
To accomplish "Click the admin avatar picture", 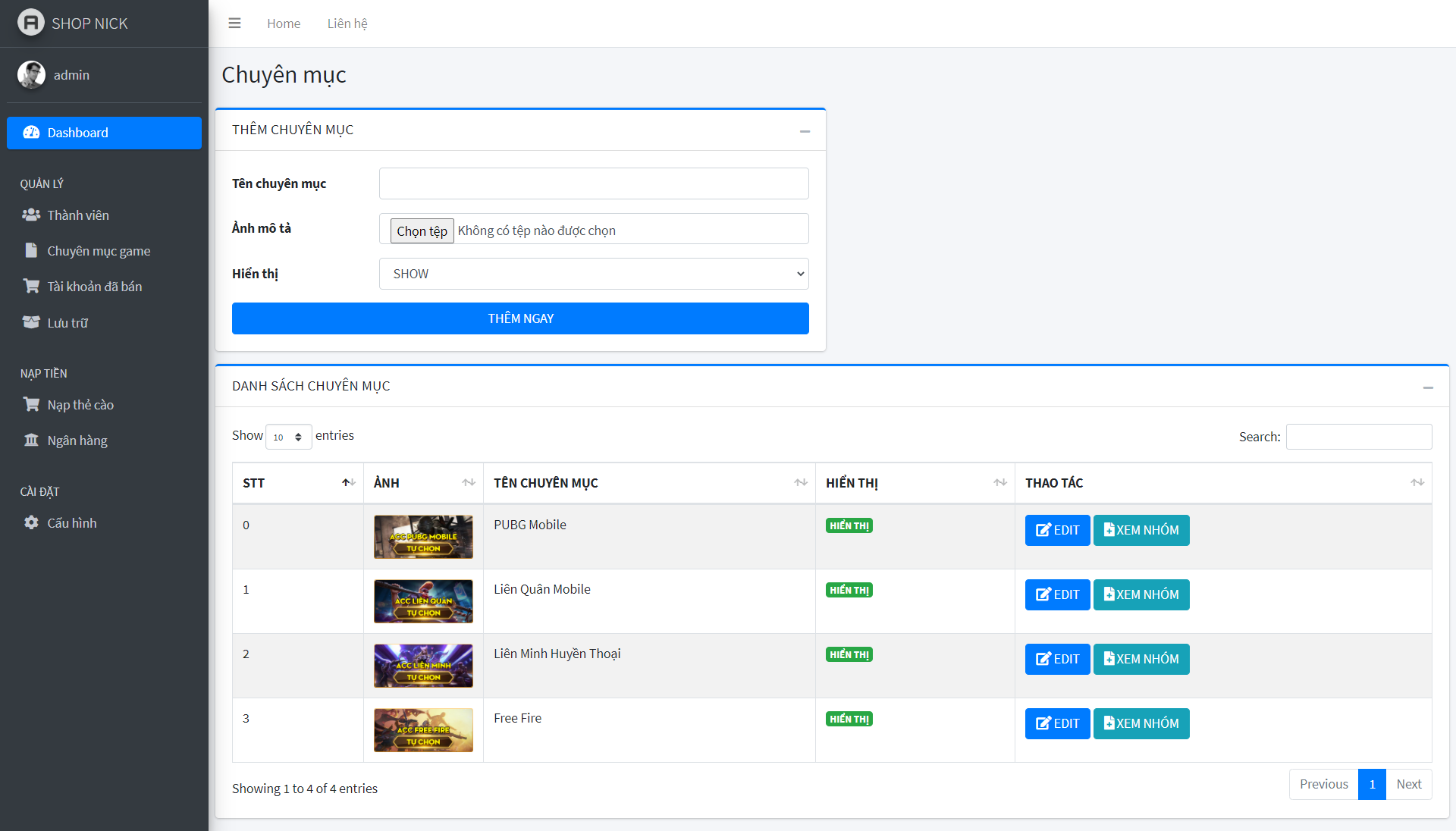I will coord(31,75).
